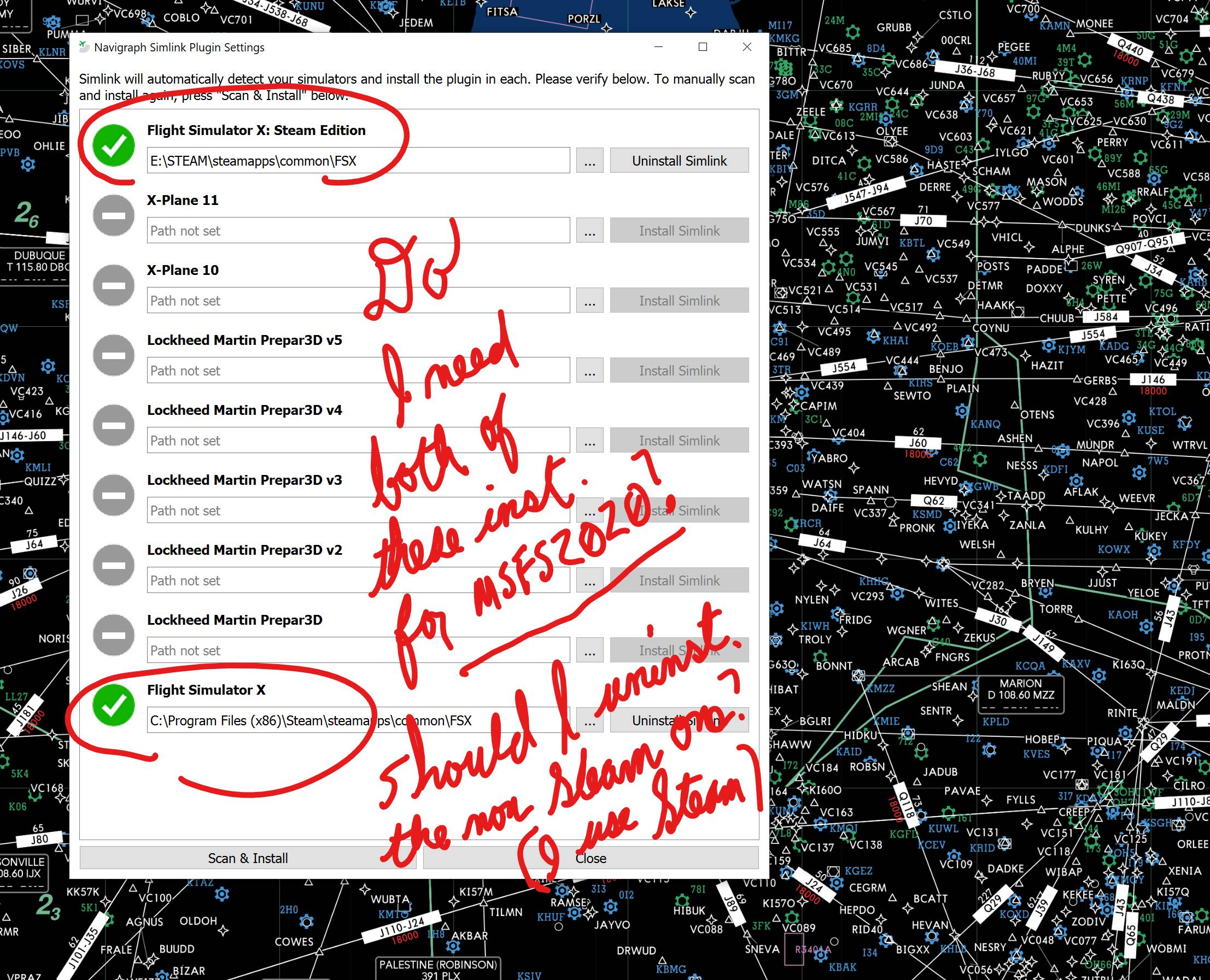Click the J70 airway label on the chart
Viewport: 1210px width, 980px height.
tap(923, 221)
